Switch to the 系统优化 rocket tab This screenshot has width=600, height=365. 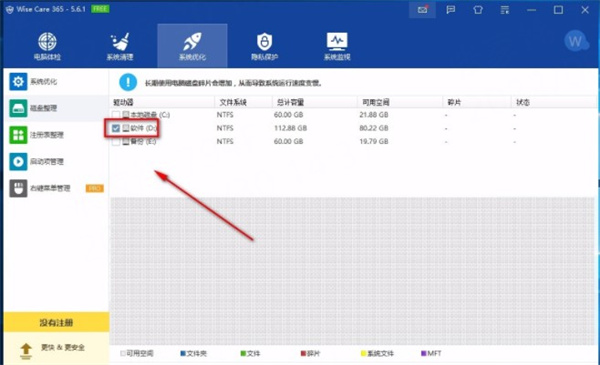pos(192,46)
